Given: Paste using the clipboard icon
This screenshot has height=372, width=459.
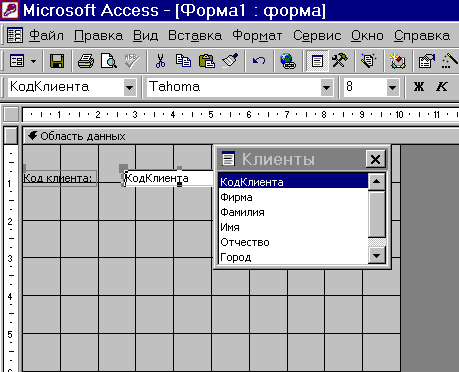Looking at the screenshot, I should point(207,61).
